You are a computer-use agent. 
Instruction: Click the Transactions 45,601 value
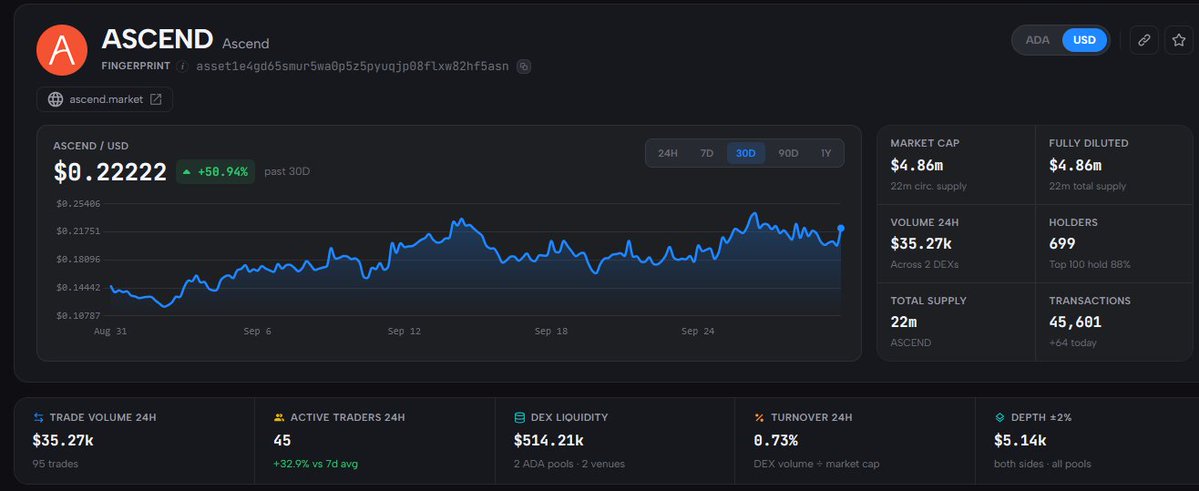coord(1075,323)
